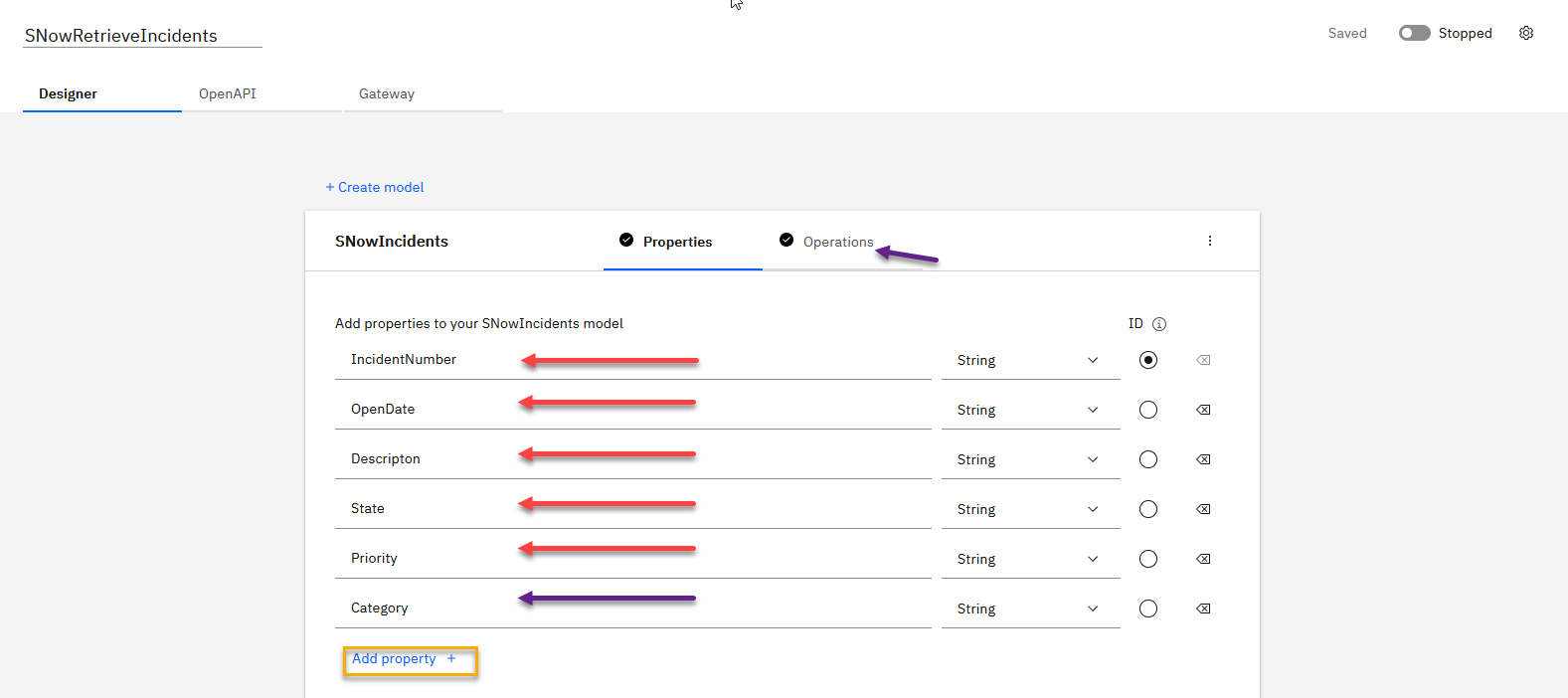Click the Create model link
1568x698 pixels.
pos(375,187)
